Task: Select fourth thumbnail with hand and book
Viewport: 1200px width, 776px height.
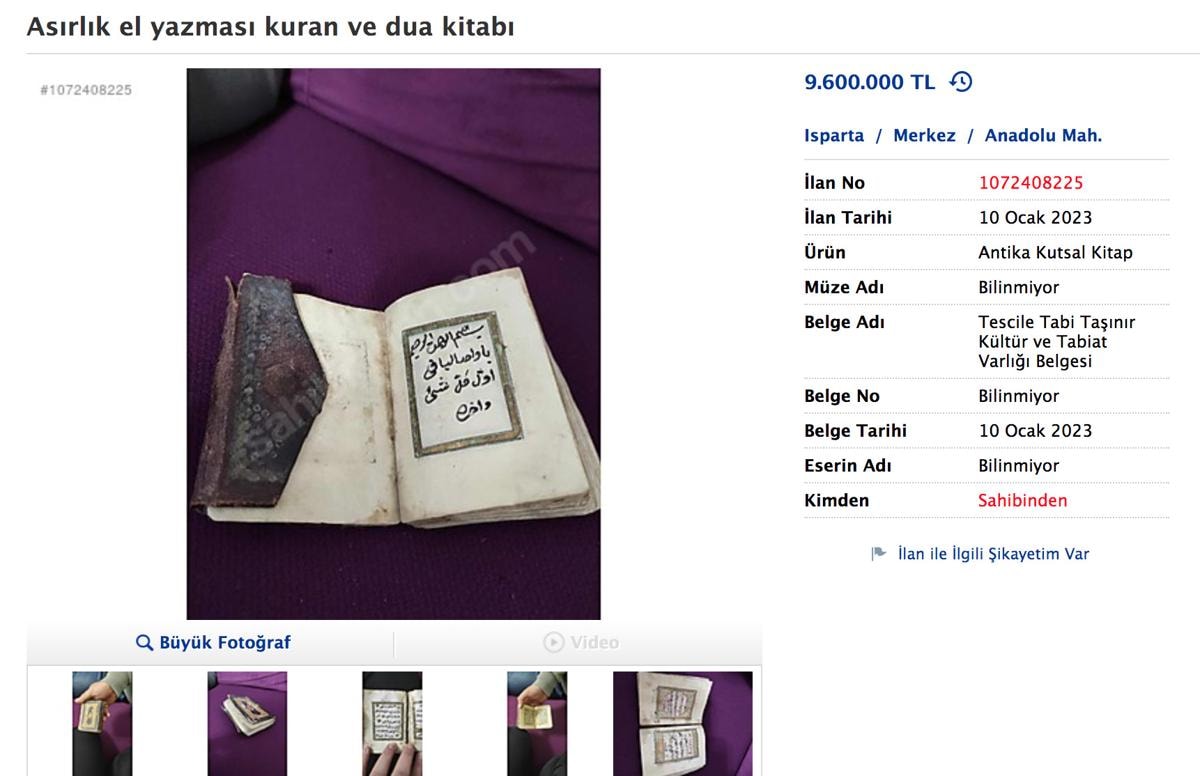Action: tap(537, 724)
